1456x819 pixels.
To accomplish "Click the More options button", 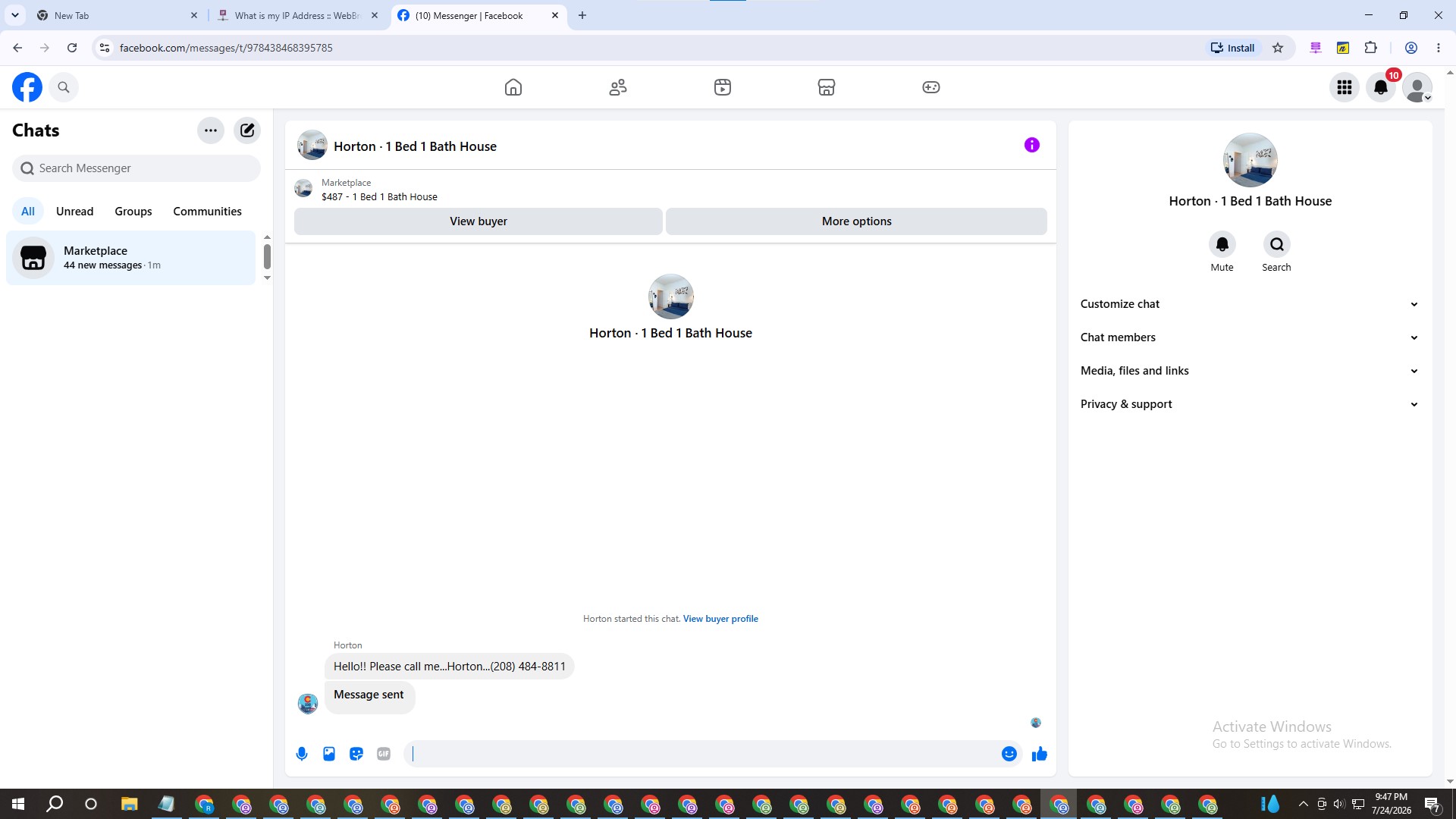I will [x=857, y=221].
